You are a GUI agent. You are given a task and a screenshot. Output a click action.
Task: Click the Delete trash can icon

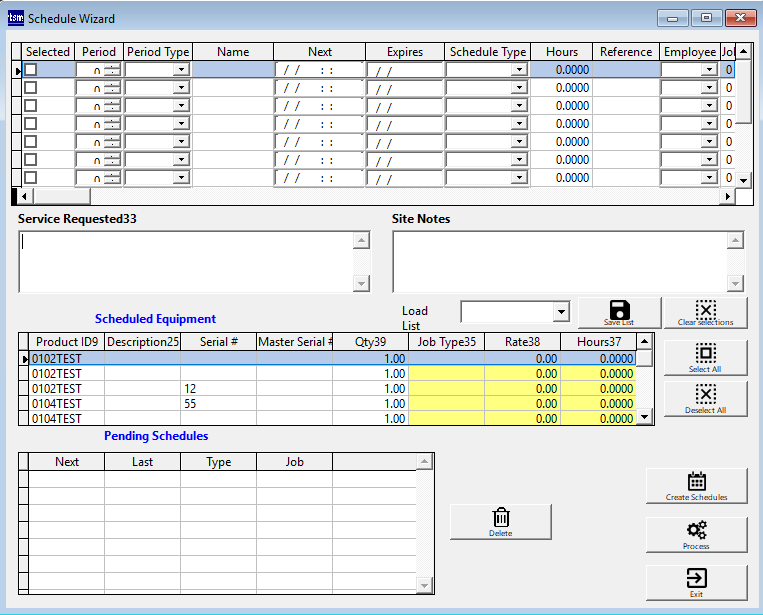501,521
